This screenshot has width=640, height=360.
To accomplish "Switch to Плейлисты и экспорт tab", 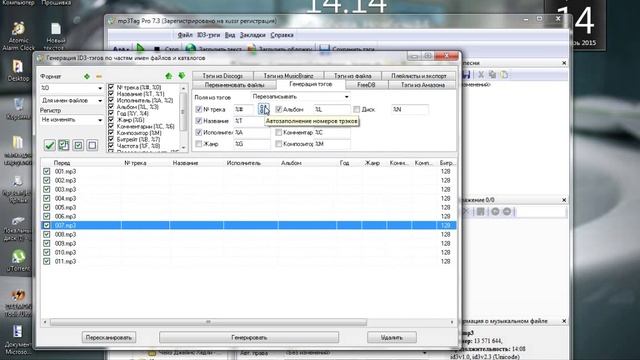I will pos(419,76).
